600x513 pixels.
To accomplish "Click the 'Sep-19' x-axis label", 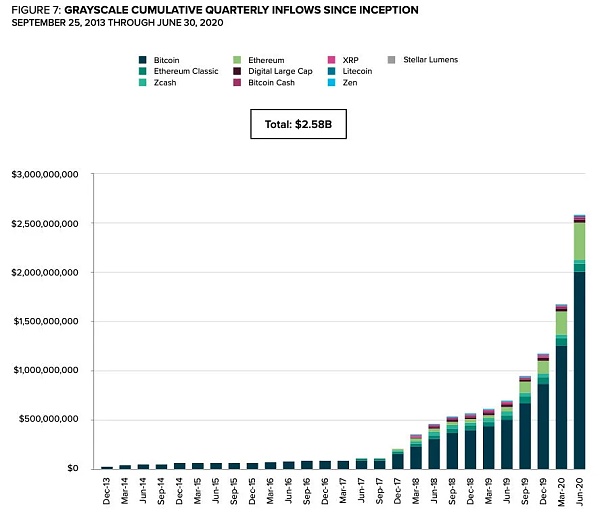I will coord(525,491).
